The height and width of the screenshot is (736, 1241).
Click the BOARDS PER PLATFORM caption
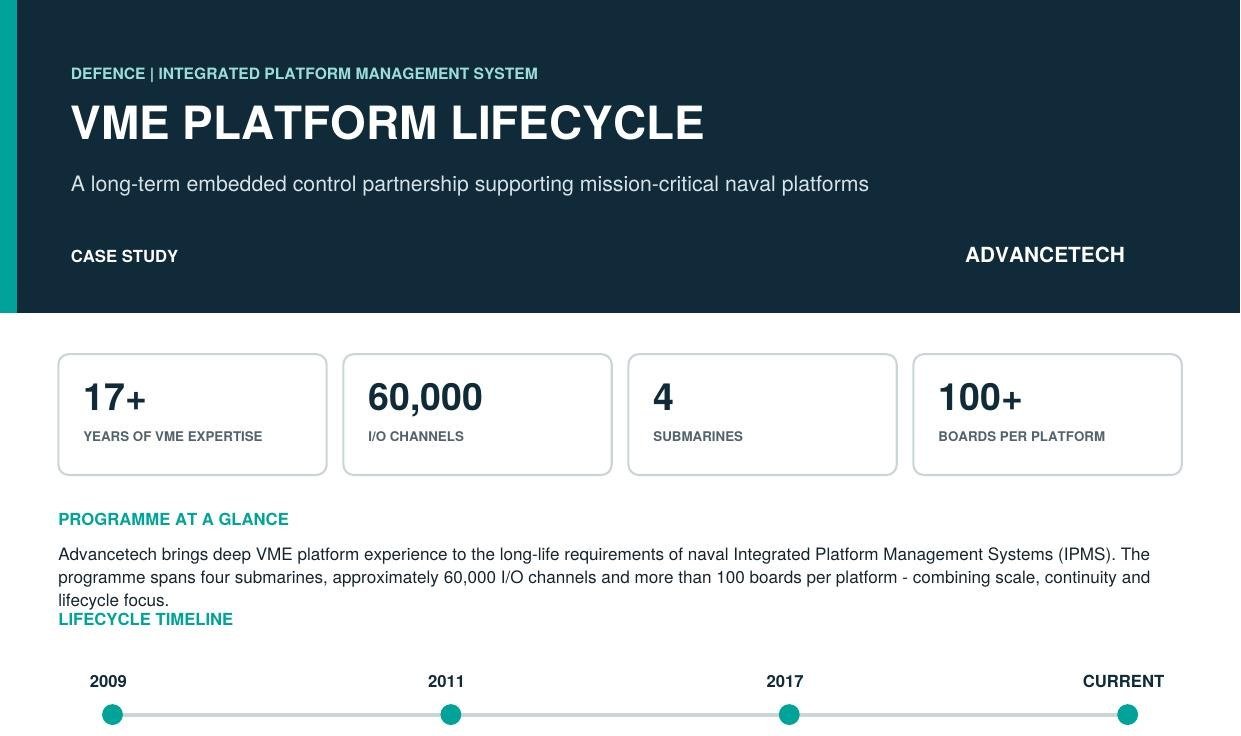click(1022, 436)
